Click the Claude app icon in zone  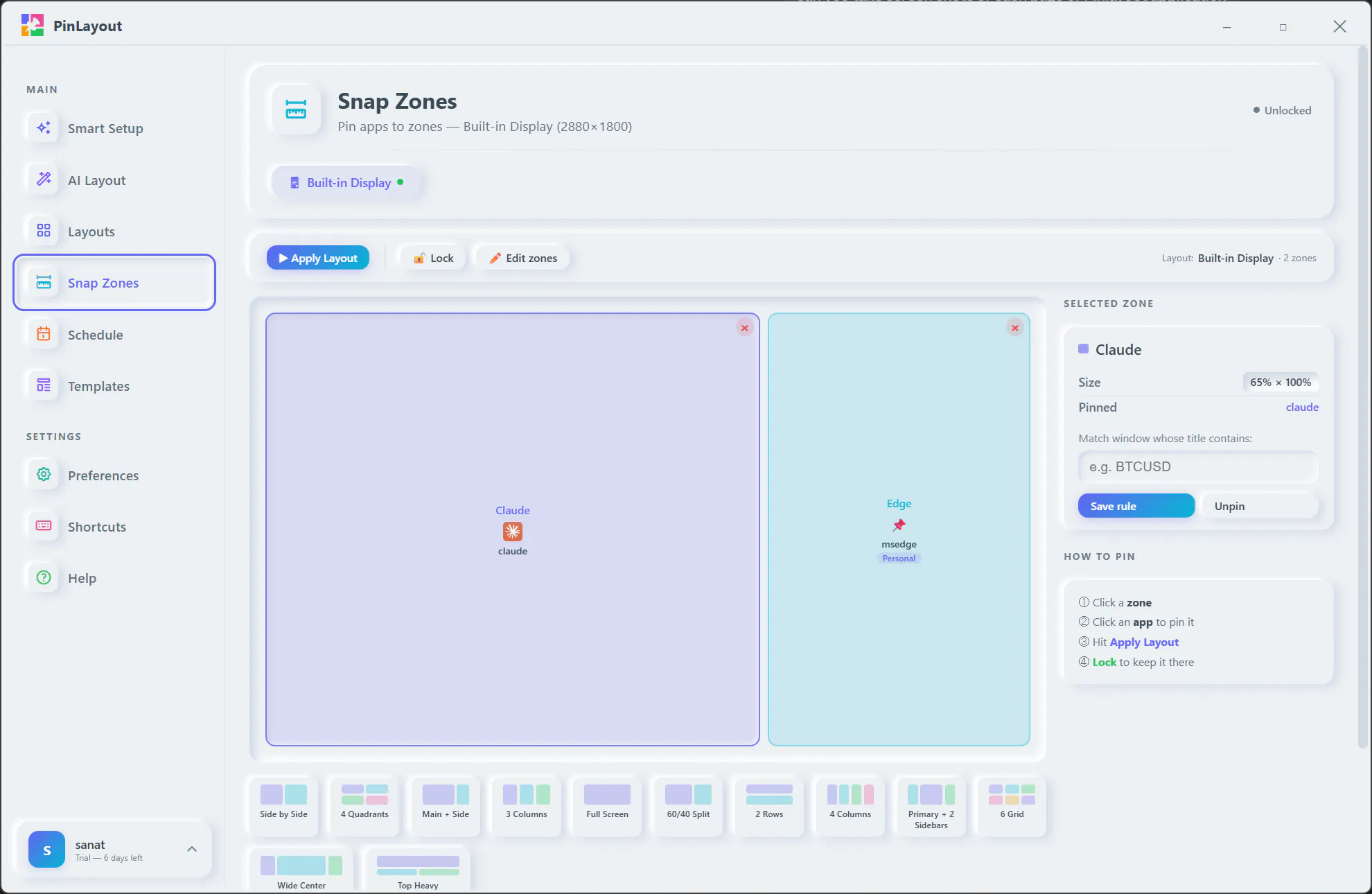513,532
